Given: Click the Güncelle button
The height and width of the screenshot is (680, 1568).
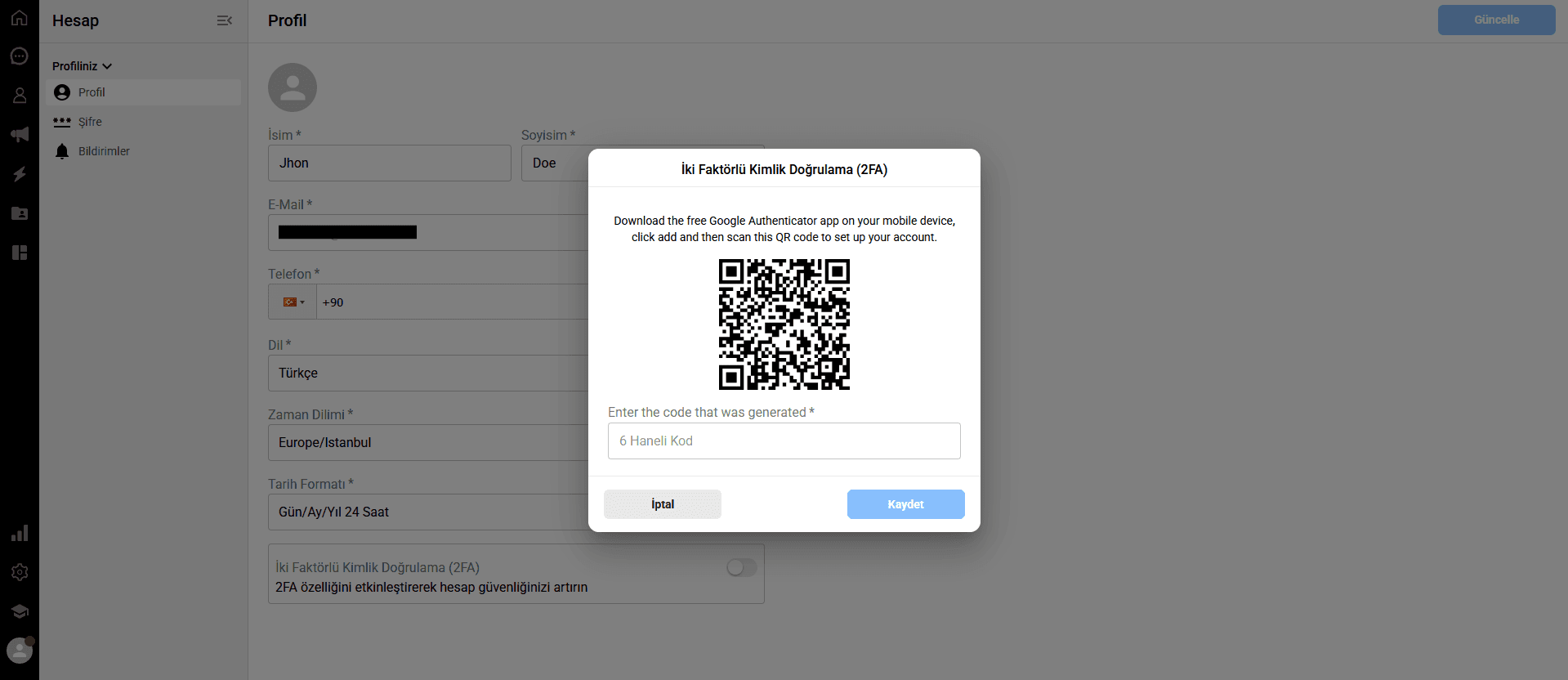Looking at the screenshot, I should [1496, 20].
